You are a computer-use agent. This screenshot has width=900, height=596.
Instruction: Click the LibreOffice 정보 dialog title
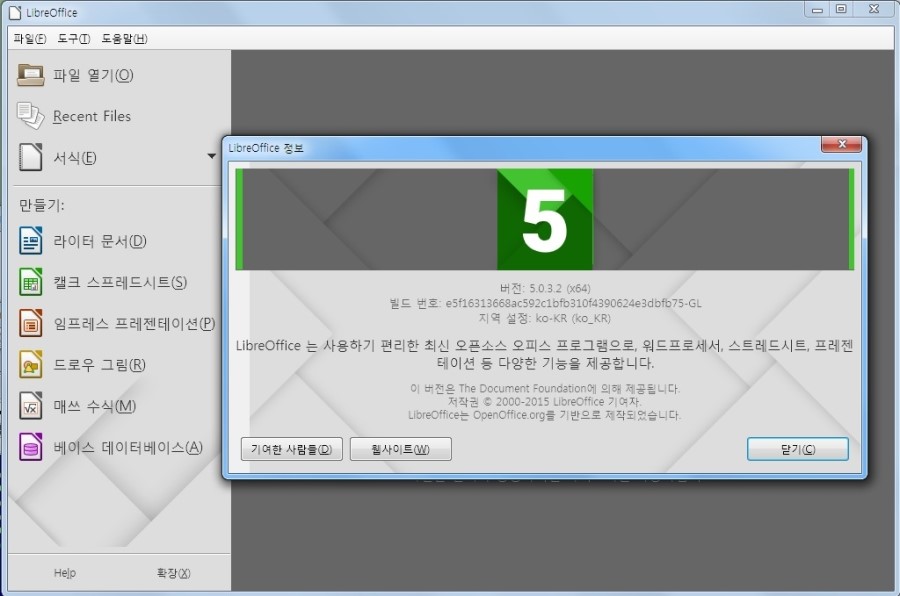click(266, 148)
